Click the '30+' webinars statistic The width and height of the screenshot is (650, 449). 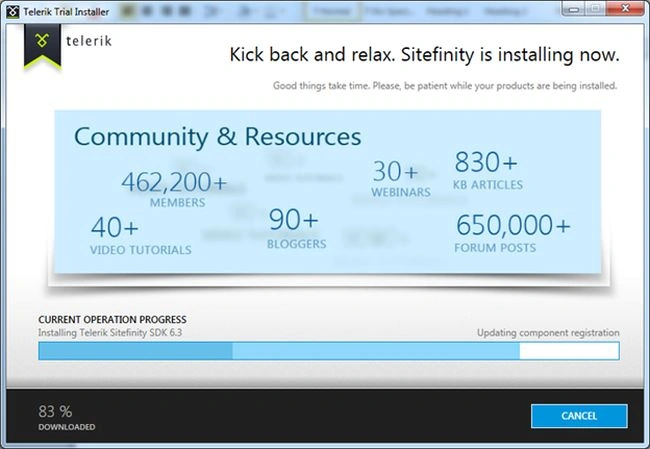click(x=400, y=179)
